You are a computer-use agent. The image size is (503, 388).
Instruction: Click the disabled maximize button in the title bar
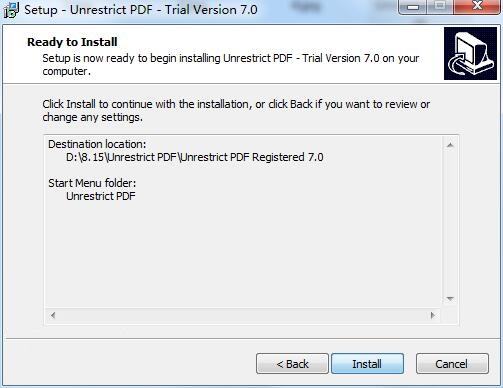pos(440,7)
